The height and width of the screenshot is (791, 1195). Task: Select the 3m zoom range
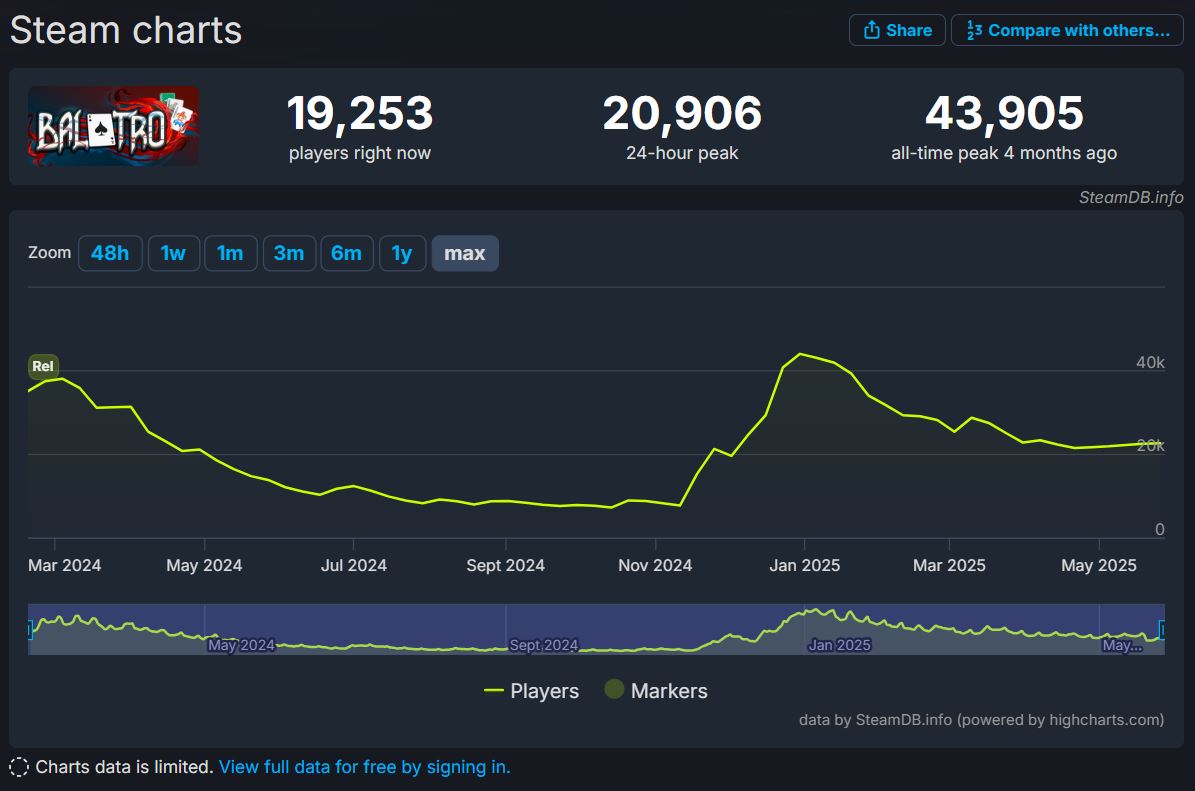pos(289,253)
